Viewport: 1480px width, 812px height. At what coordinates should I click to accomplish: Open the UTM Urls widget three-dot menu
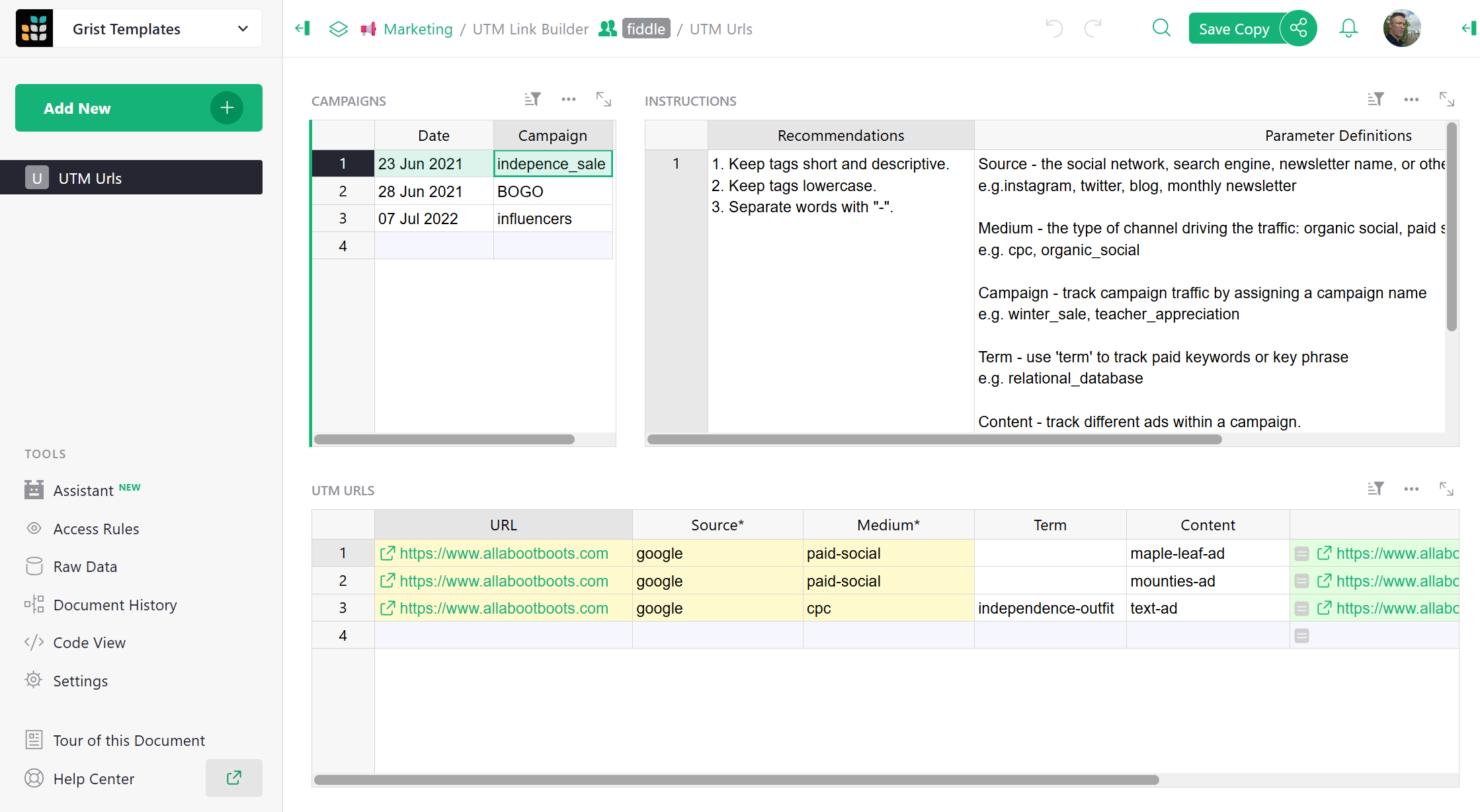tap(1411, 489)
